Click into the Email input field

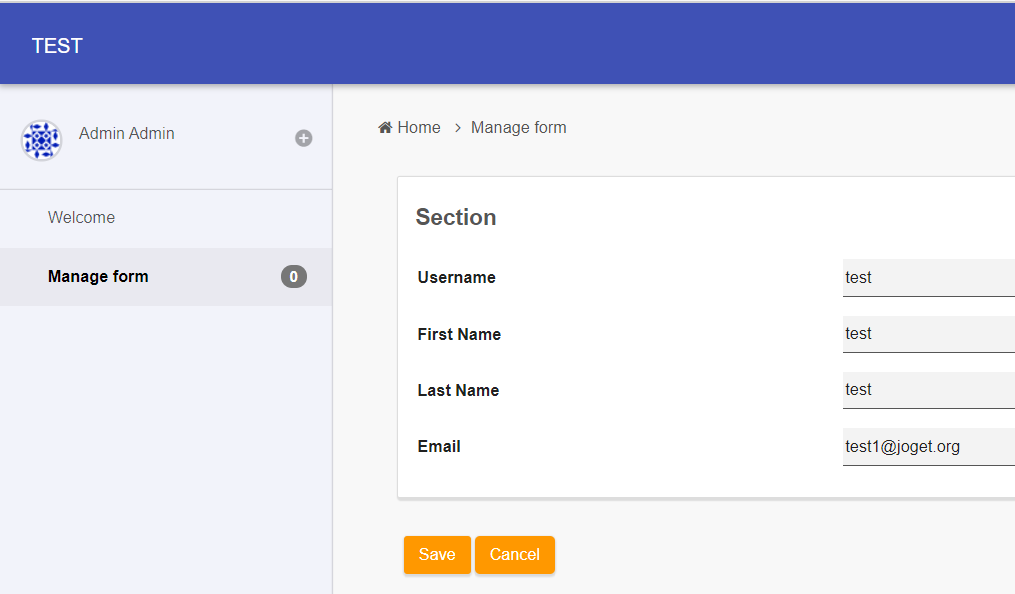click(x=928, y=447)
